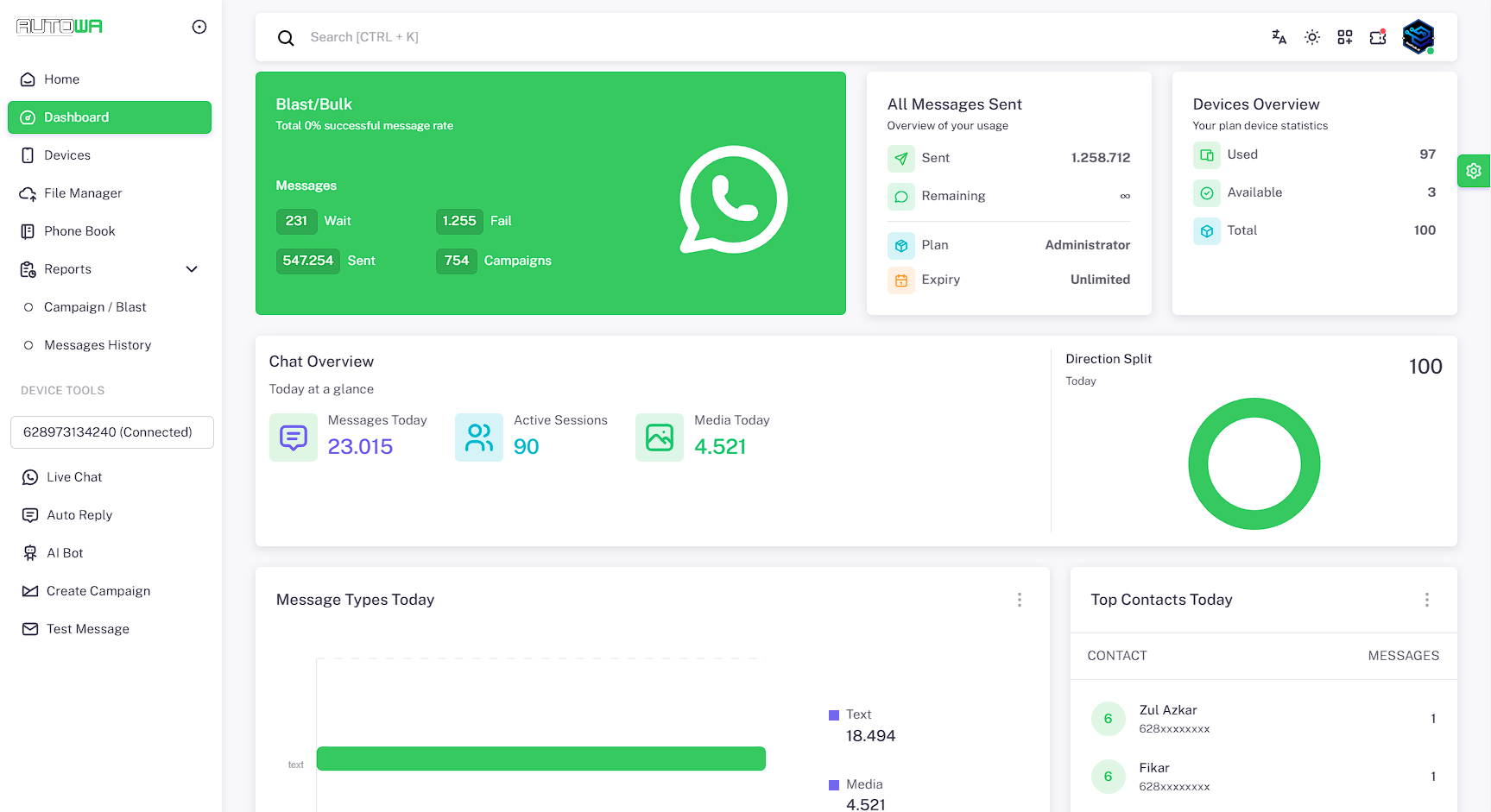The width and height of the screenshot is (1491, 812).
Task: Open the floating settings gear on right edge
Action: [1474, 171]
